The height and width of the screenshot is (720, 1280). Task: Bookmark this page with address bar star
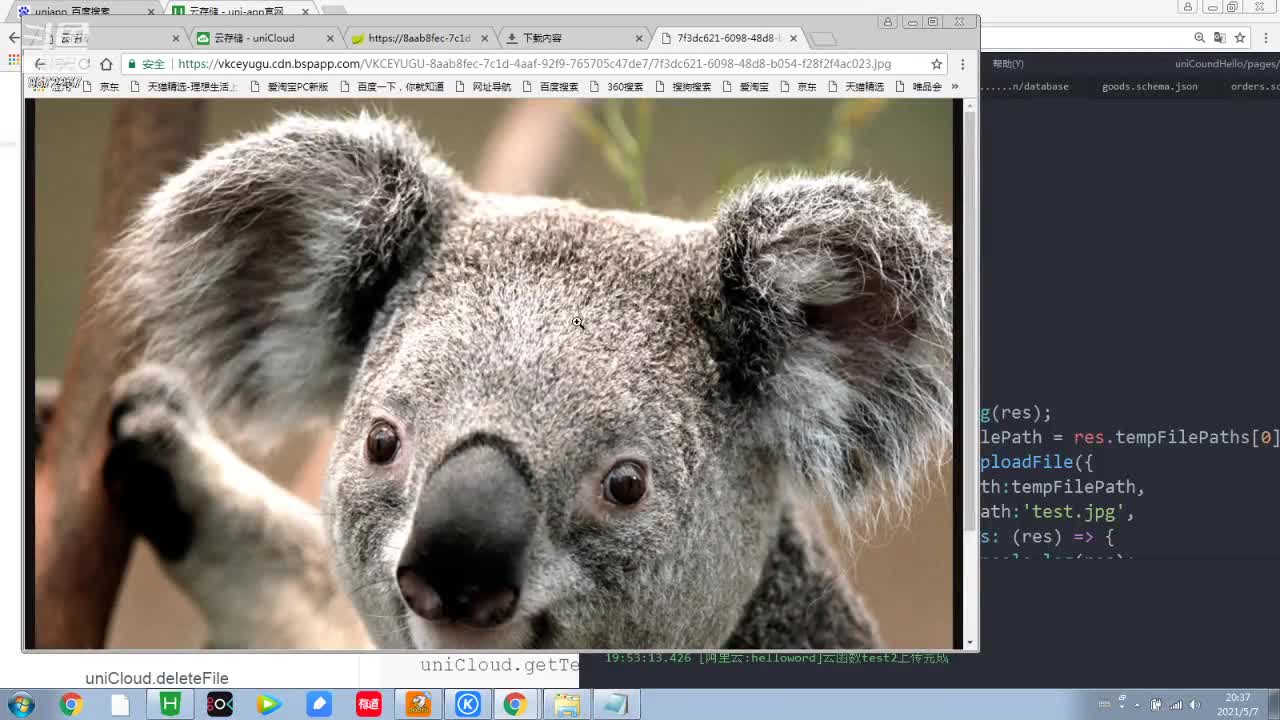pyautogui.click(x=936, y=64)
